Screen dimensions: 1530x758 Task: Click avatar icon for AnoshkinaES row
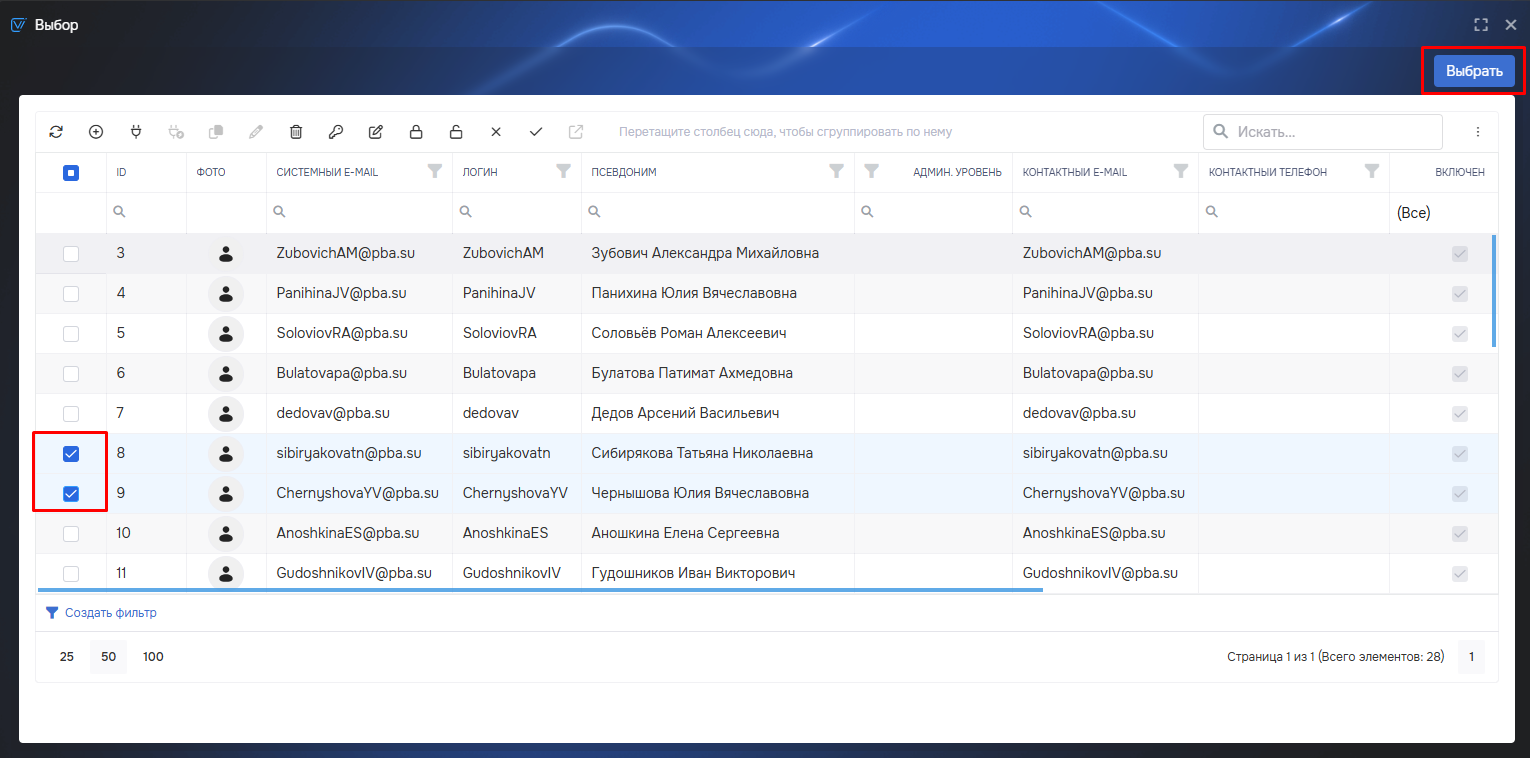click(226, 533)
